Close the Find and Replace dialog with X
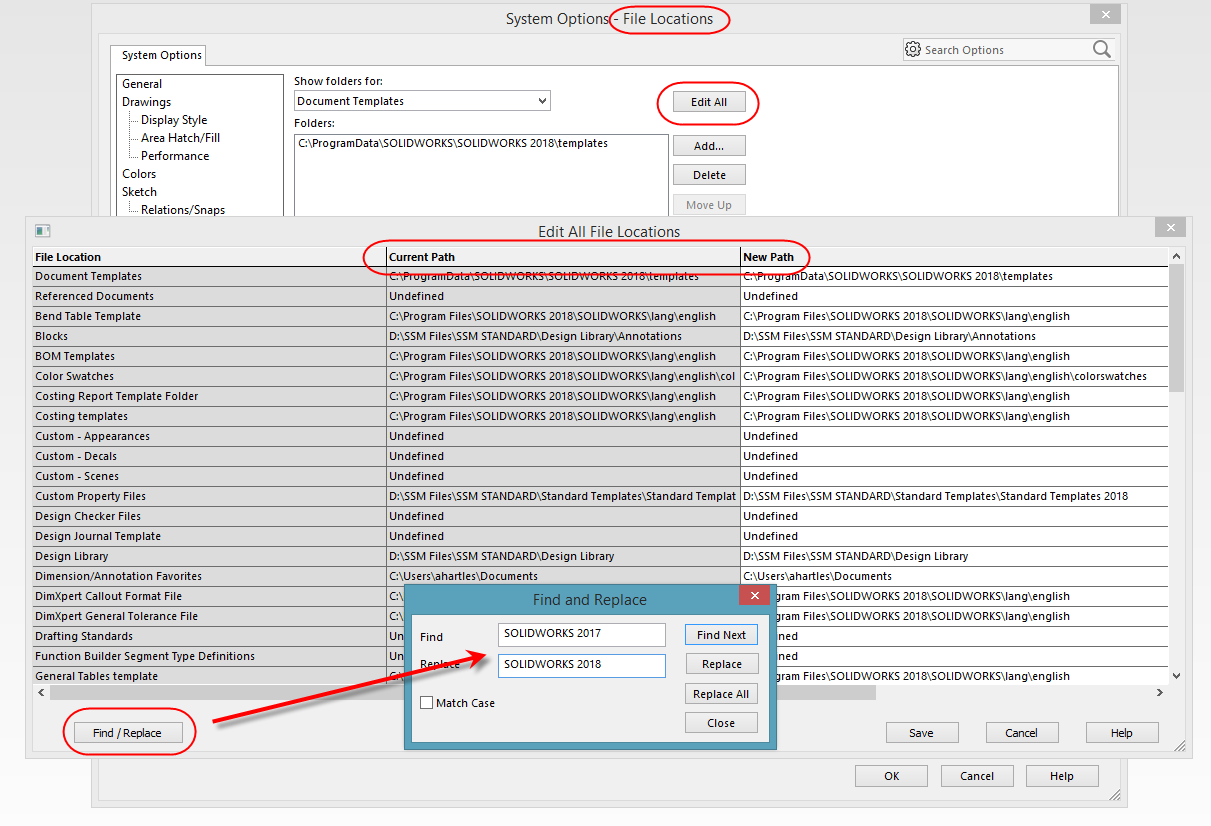 (753, 597)
